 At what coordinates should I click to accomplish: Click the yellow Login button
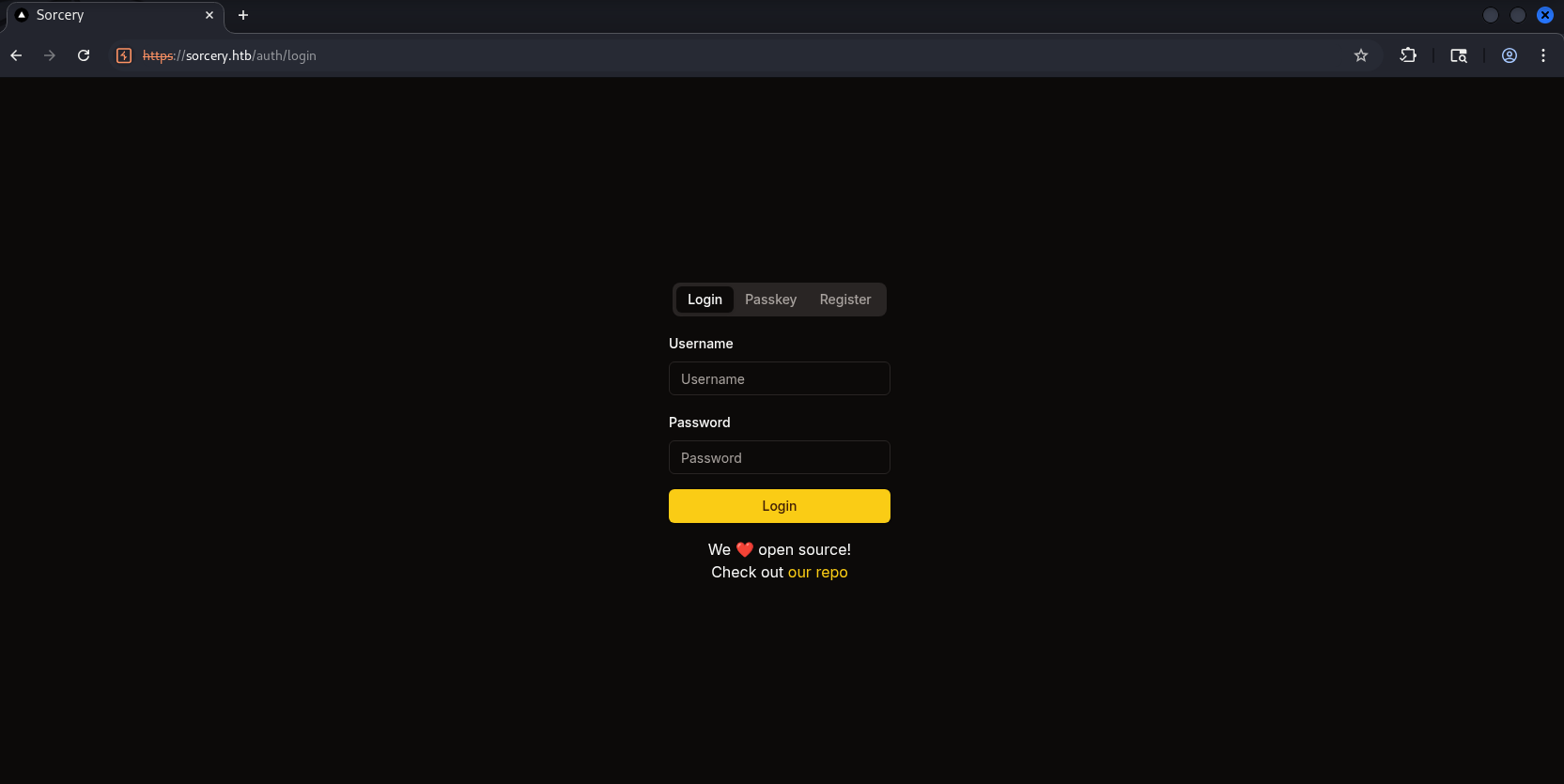(x=780, y=506)
